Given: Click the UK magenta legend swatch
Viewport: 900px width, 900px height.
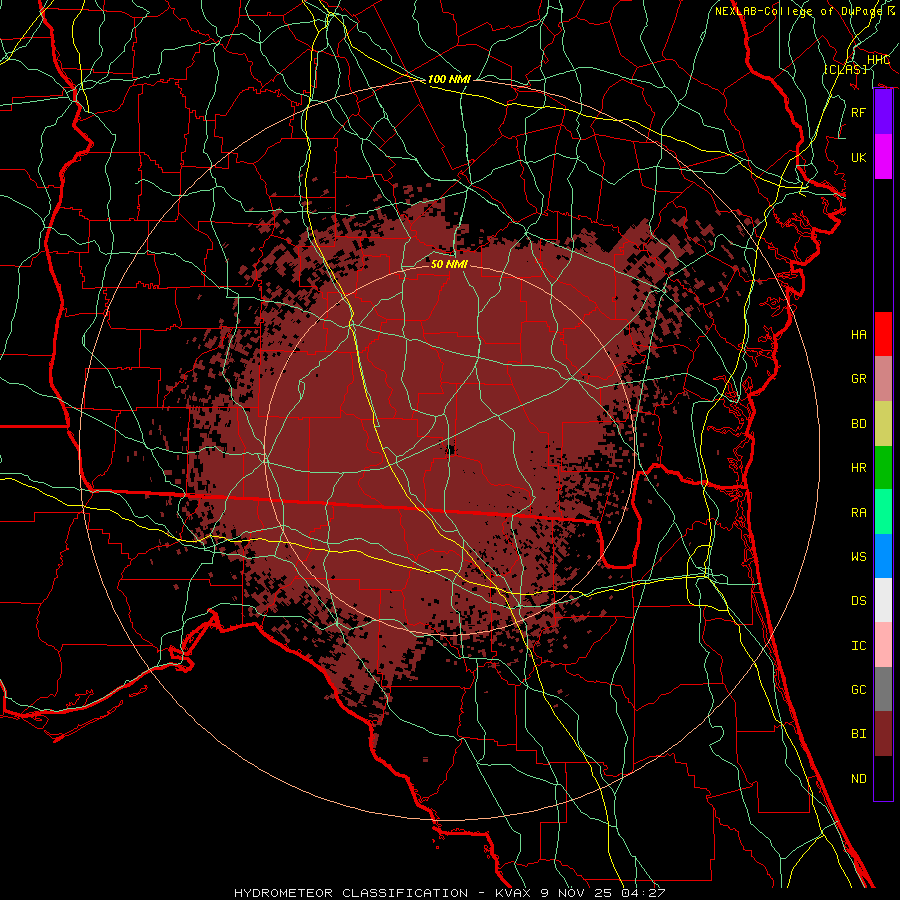Looking at the screenshot, I should click(x=883, y=157).
